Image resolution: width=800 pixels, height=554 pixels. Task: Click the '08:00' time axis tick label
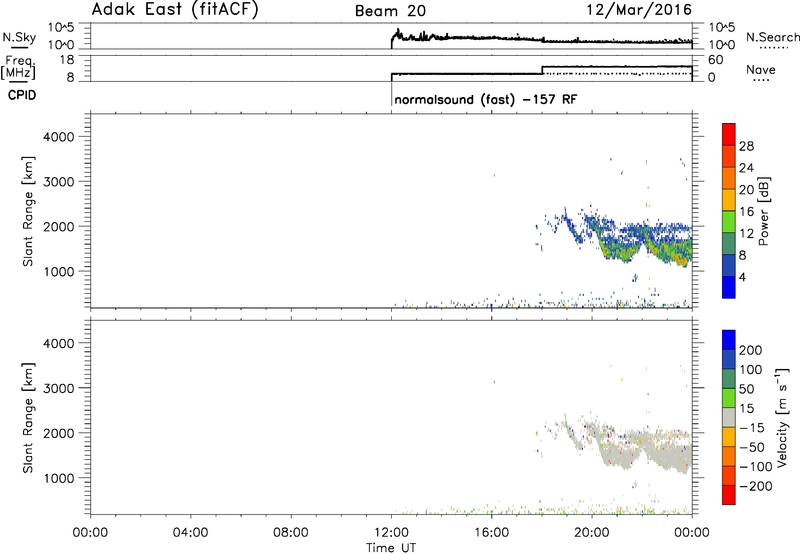(x=290, y=533)
